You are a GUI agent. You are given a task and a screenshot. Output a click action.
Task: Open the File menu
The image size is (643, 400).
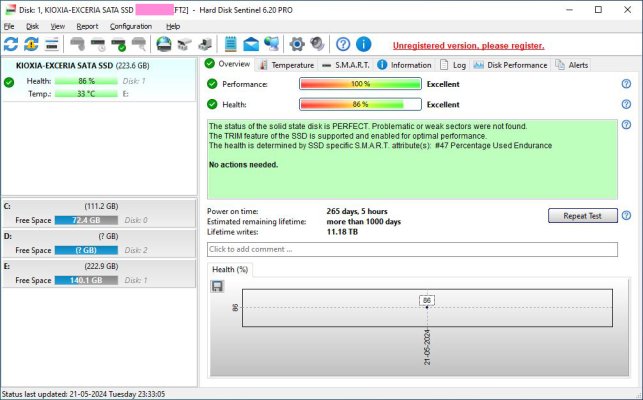point(9,26)
